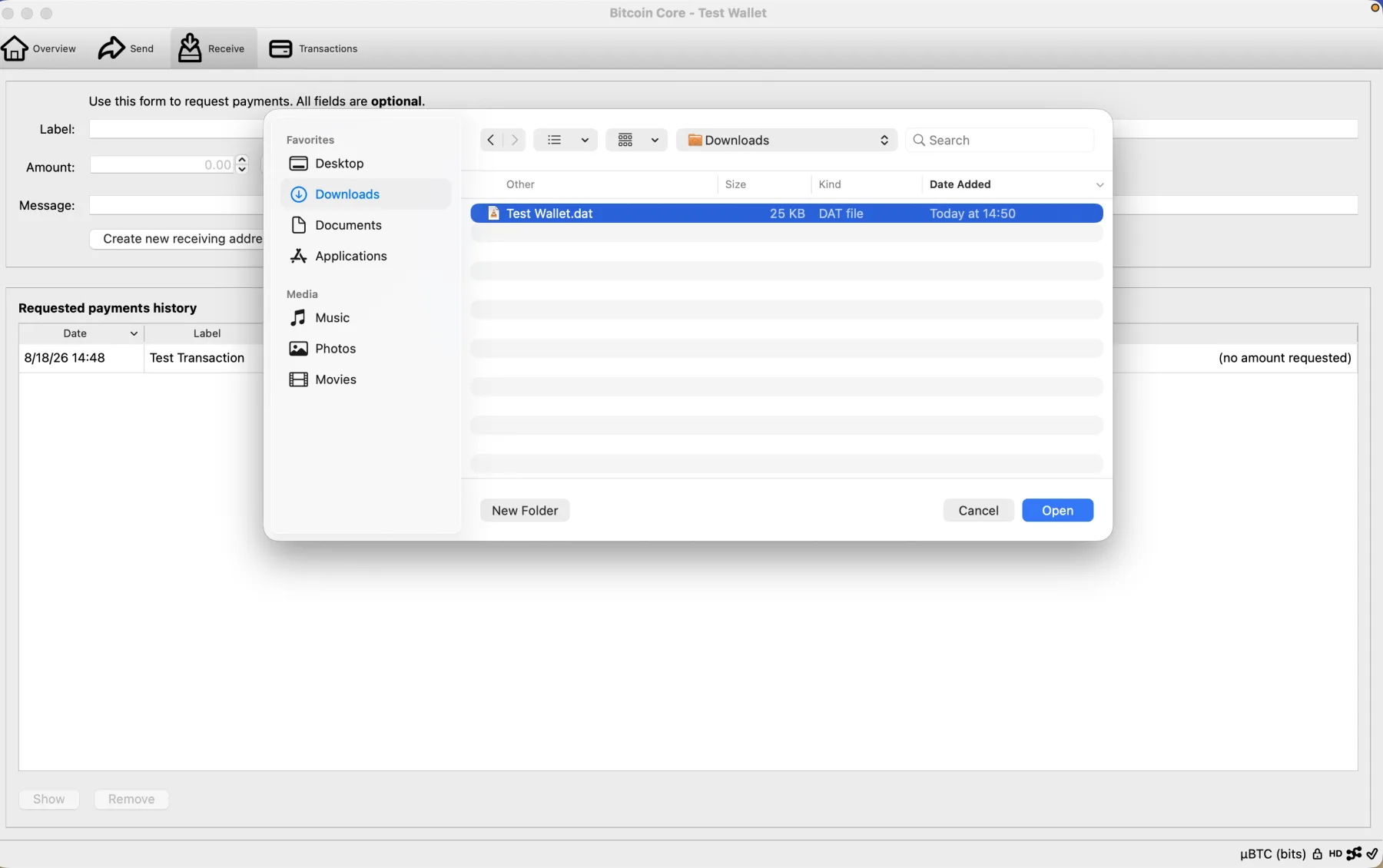This screenshot has height=868, width=1383.
Task: Go back in file dialog
Action: 491,140
